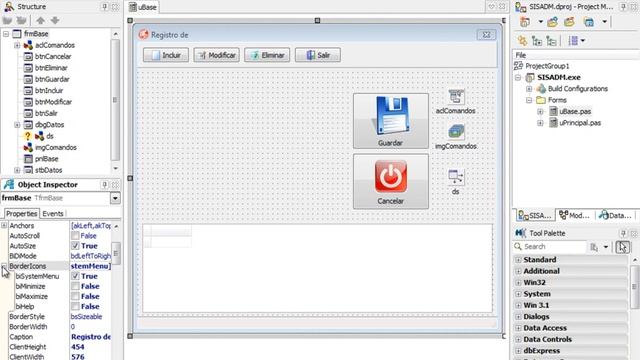
Task: Click the view icon in Project Manager toolbar
Action: coord(589,22)
